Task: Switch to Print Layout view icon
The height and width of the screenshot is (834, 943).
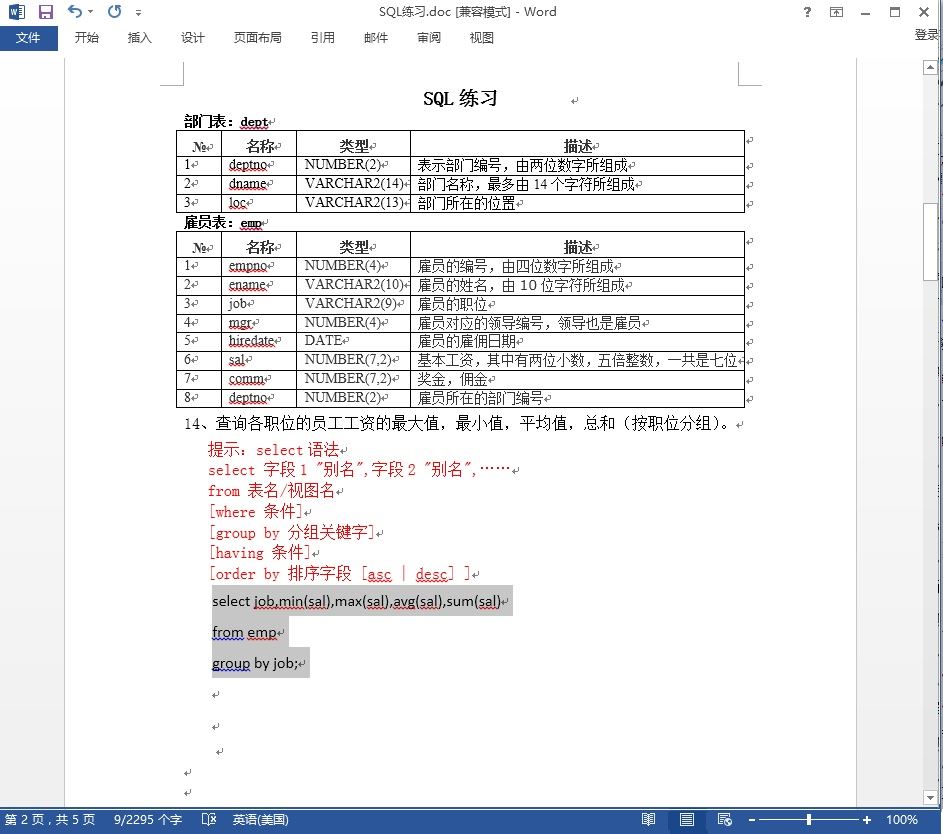Action: (687, 820)
